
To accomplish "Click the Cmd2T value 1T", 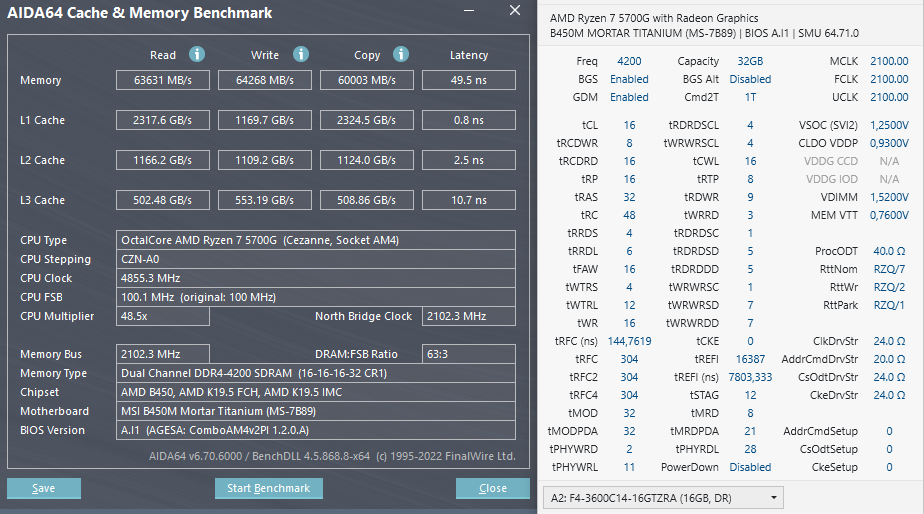I will [x=750, y=97].
